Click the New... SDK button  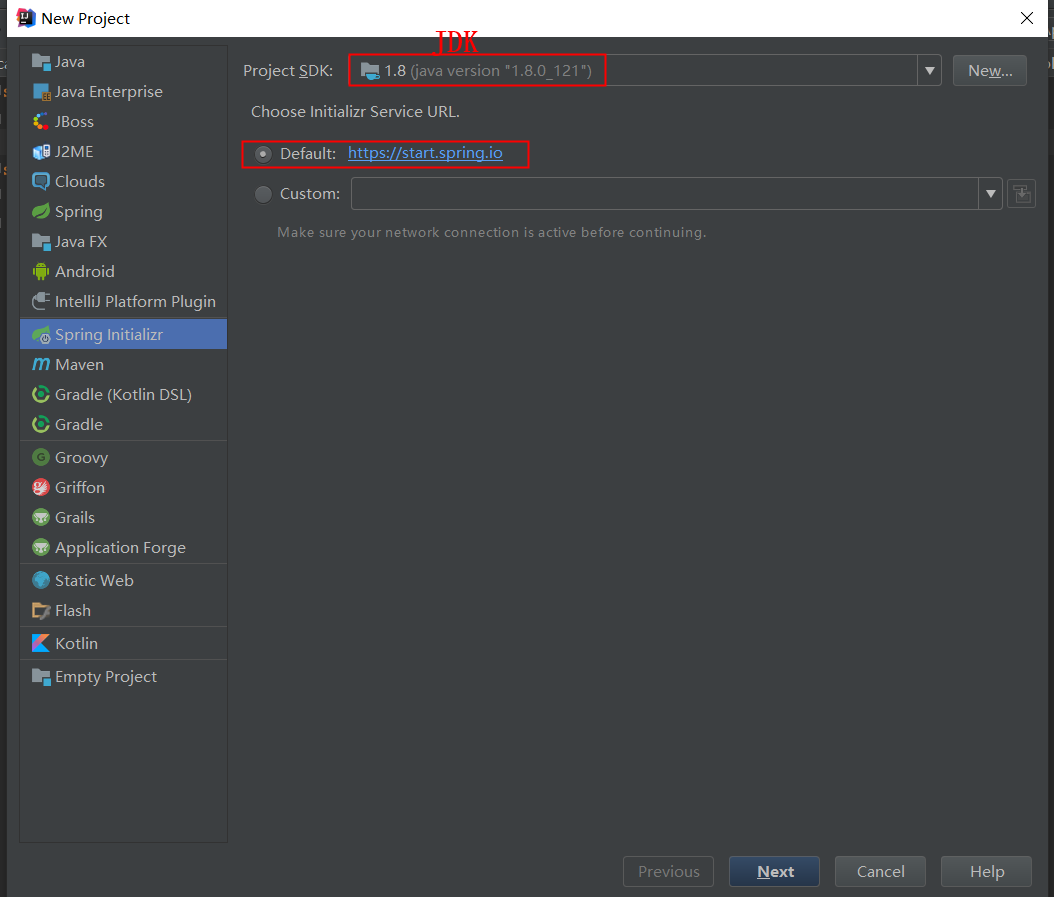click(989, 71)
